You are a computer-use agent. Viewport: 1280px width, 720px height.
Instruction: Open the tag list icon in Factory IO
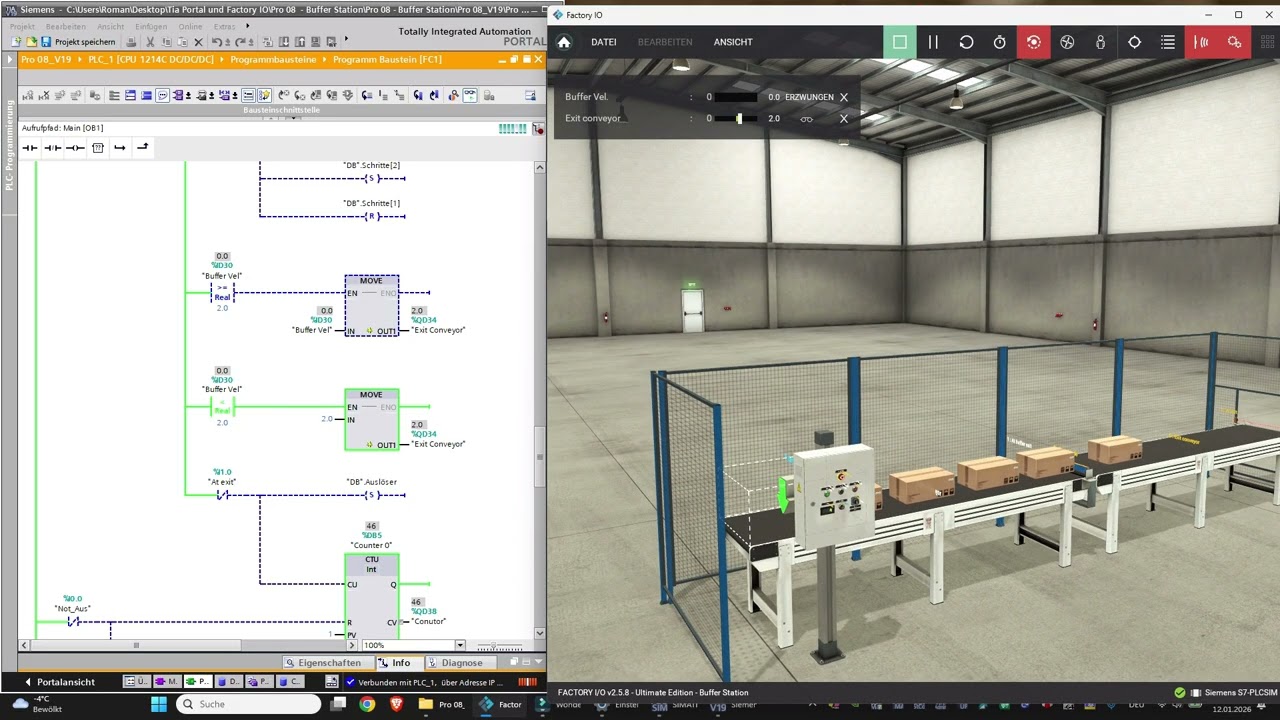(1168, 42)
